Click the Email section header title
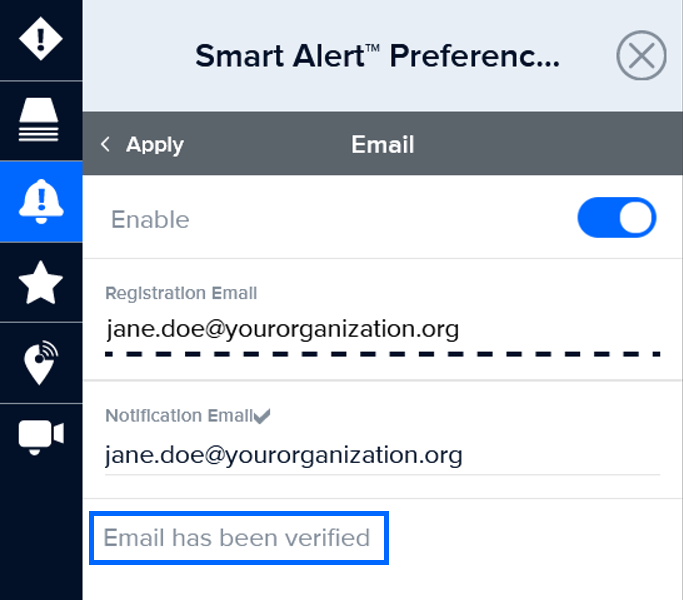Screen dimensions: 683x600 point(382,145)
